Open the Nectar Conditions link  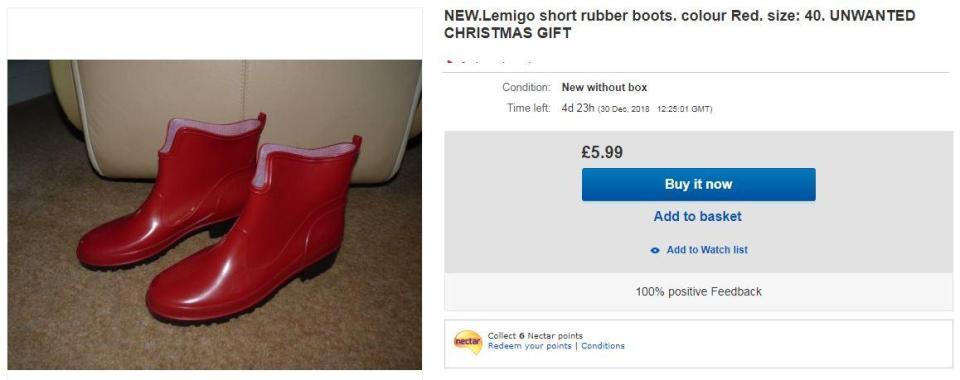point(602,346)
